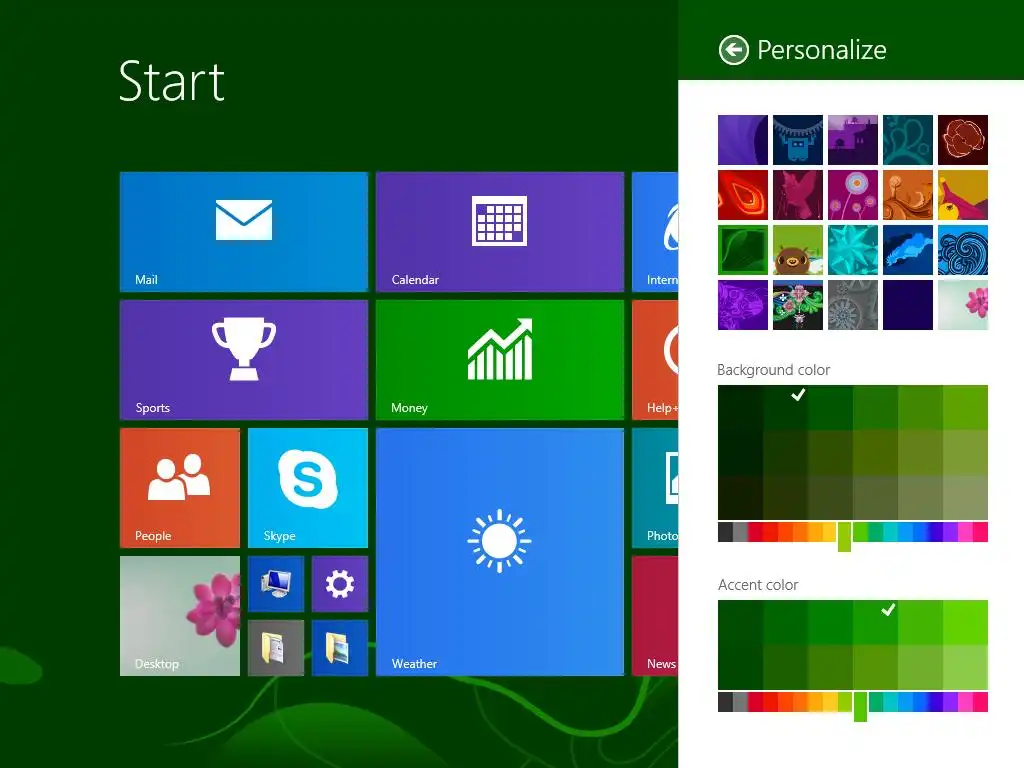Open the Mail tile
Viewport: 1024px width, 768px height.
244,232
